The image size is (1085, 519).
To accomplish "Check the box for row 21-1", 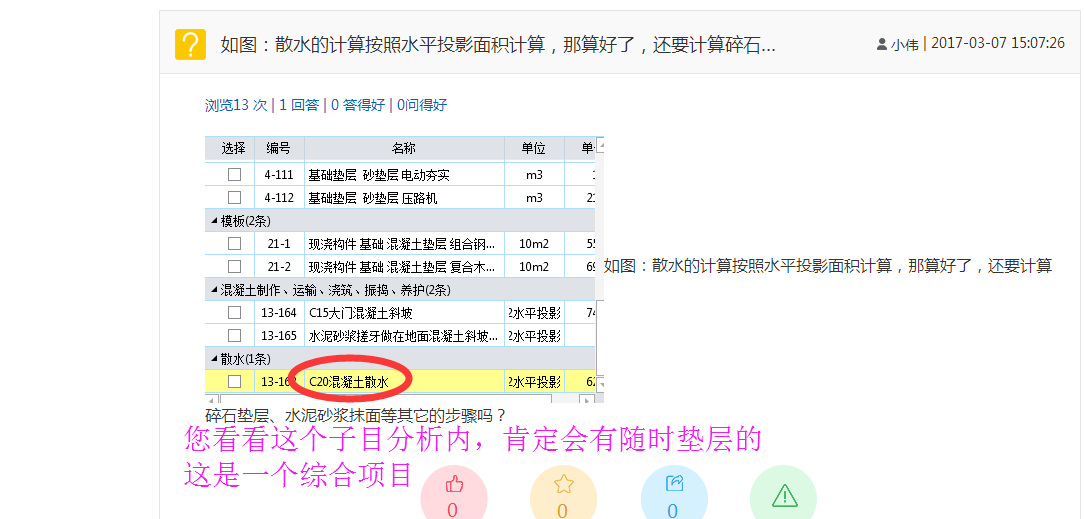I will coord(235,244).
